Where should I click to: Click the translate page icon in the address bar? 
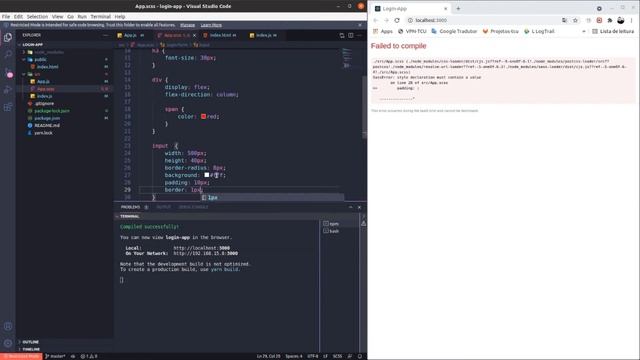tap(564, 20)
